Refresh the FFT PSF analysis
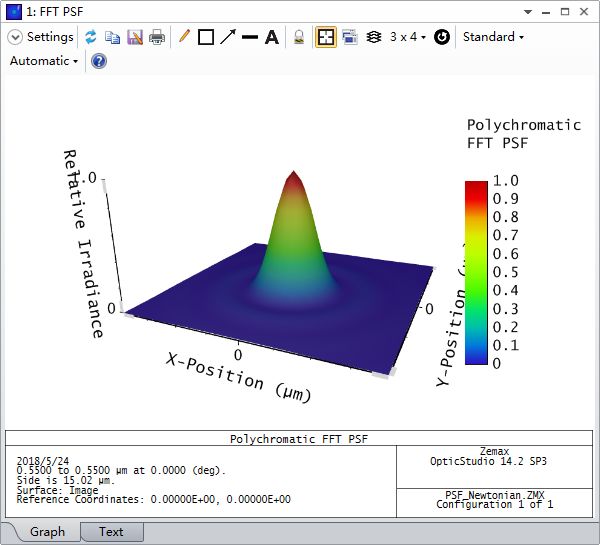 (x=91, y=37)
